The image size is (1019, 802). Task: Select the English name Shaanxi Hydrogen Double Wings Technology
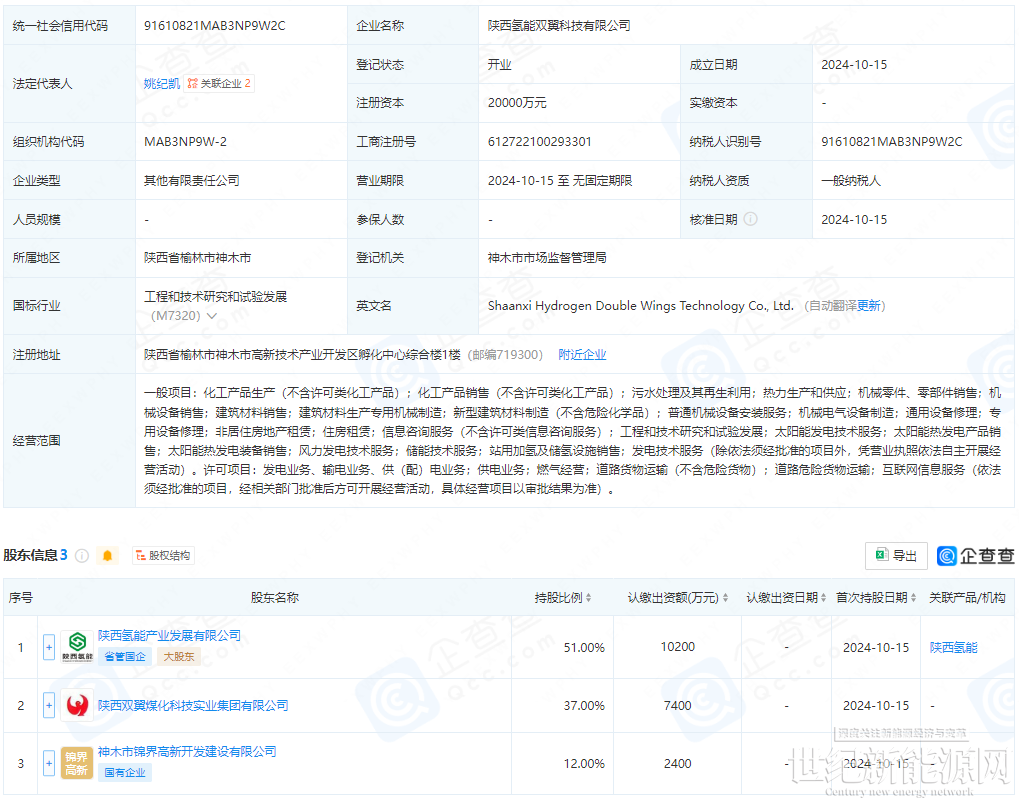(641, 306)
